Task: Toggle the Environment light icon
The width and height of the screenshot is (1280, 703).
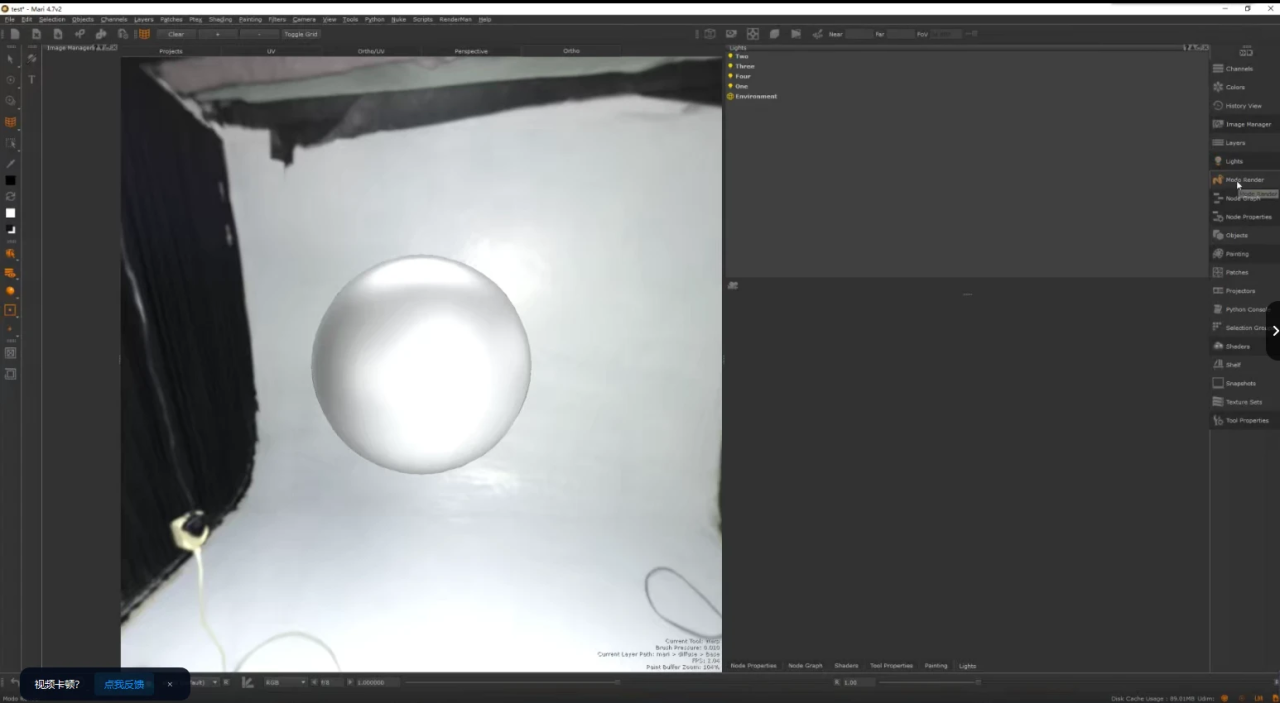Action: (730, 96)
